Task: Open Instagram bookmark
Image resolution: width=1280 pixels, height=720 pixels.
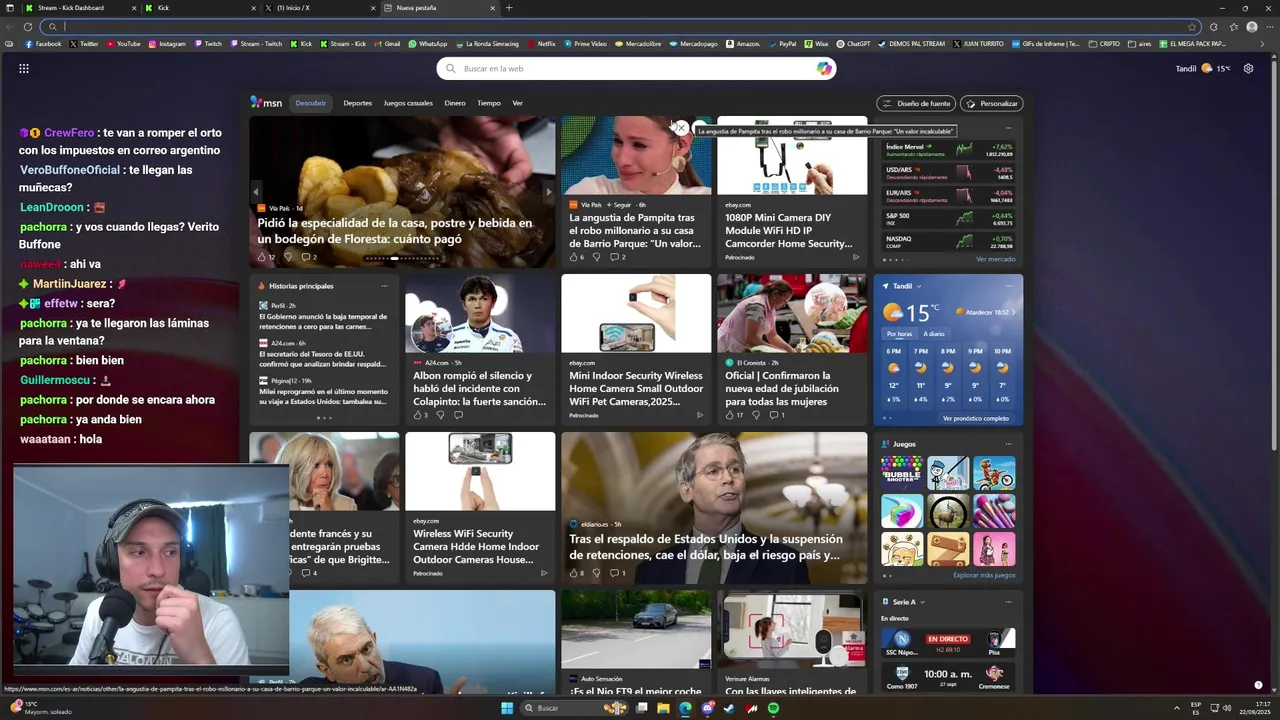Action: (x=167, y=44)
